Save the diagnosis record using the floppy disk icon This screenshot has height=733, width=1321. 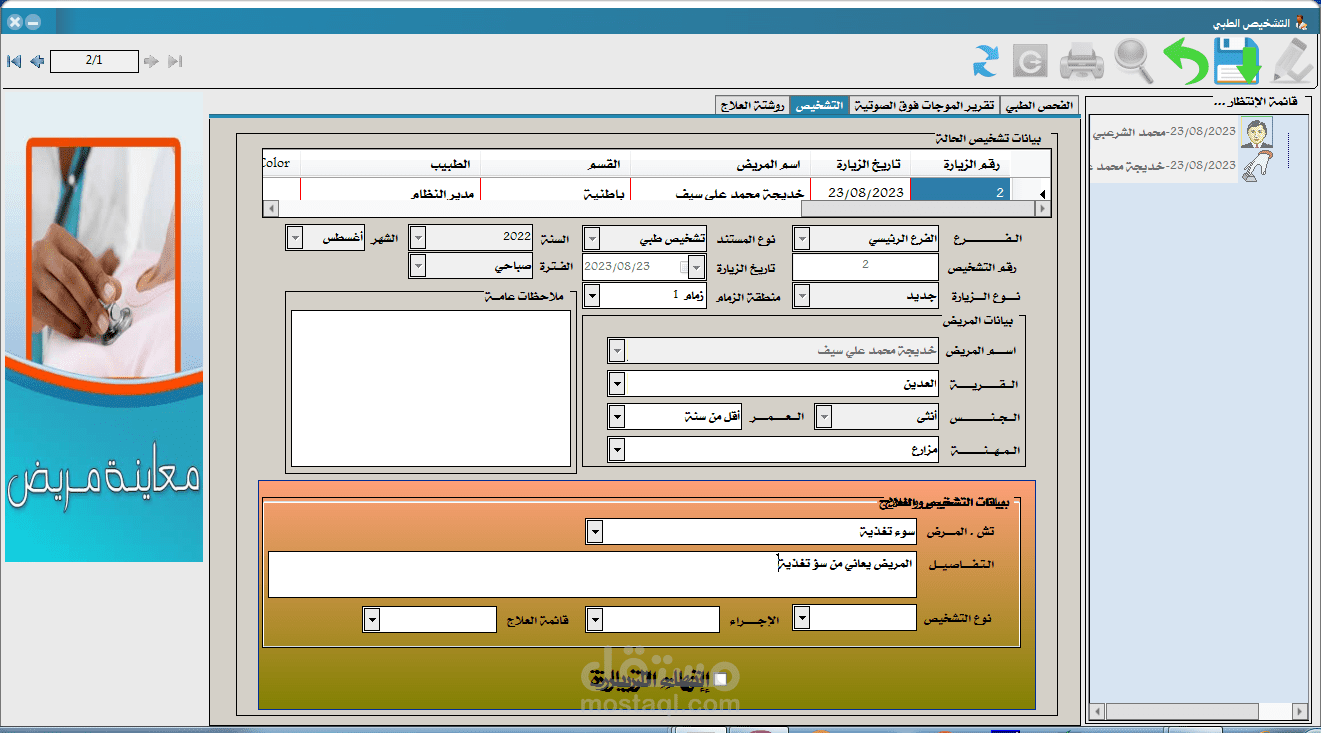click(x=1237, y=60)
